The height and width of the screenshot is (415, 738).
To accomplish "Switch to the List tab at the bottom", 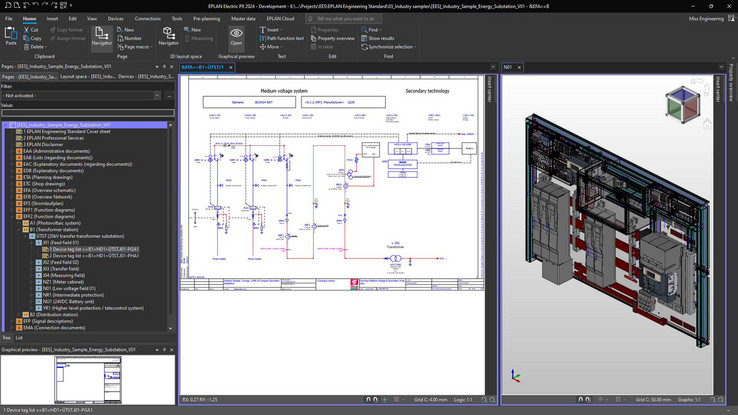I will [19, 338].
